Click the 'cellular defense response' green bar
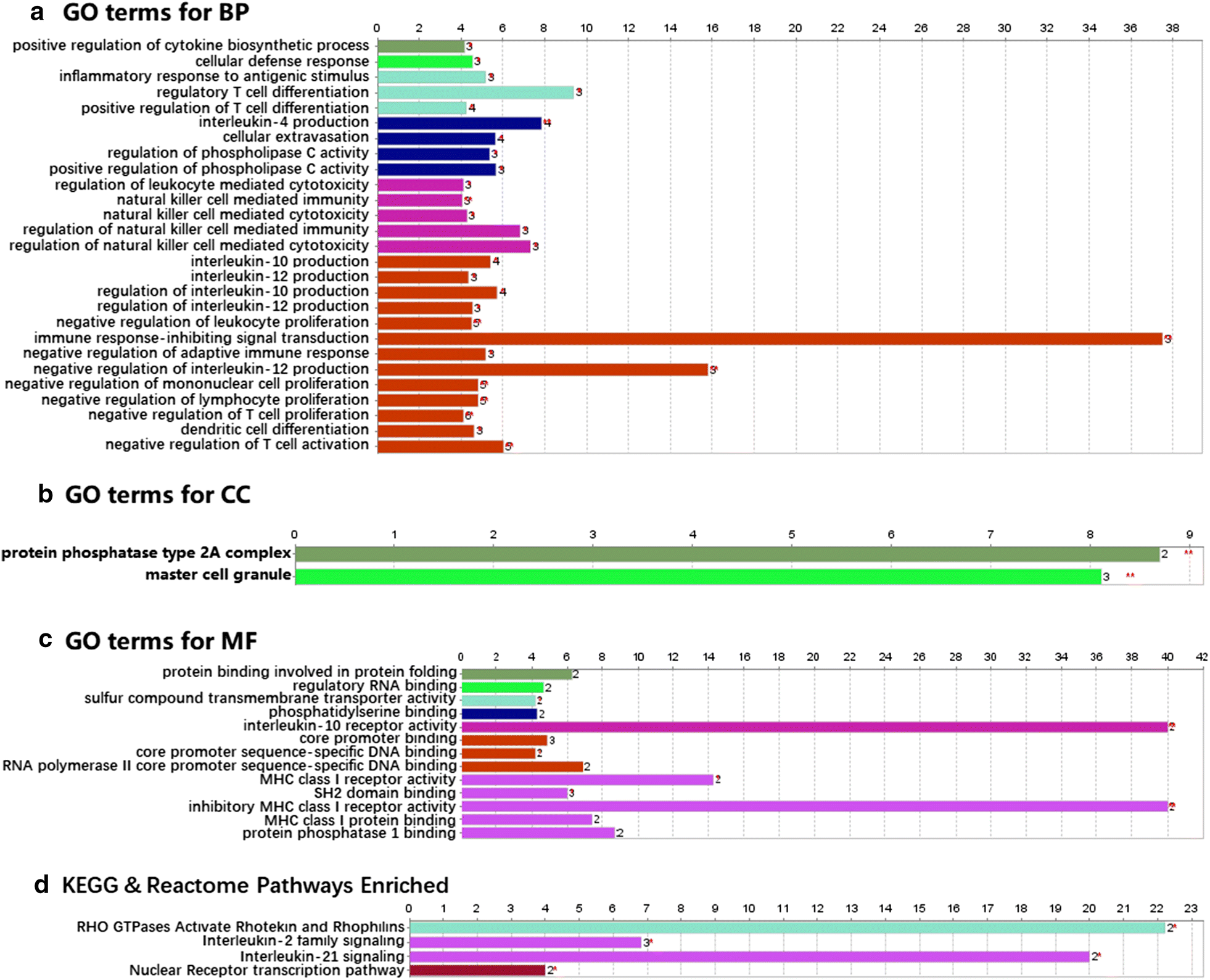1210x980 pixels. (x=425, y=62)
